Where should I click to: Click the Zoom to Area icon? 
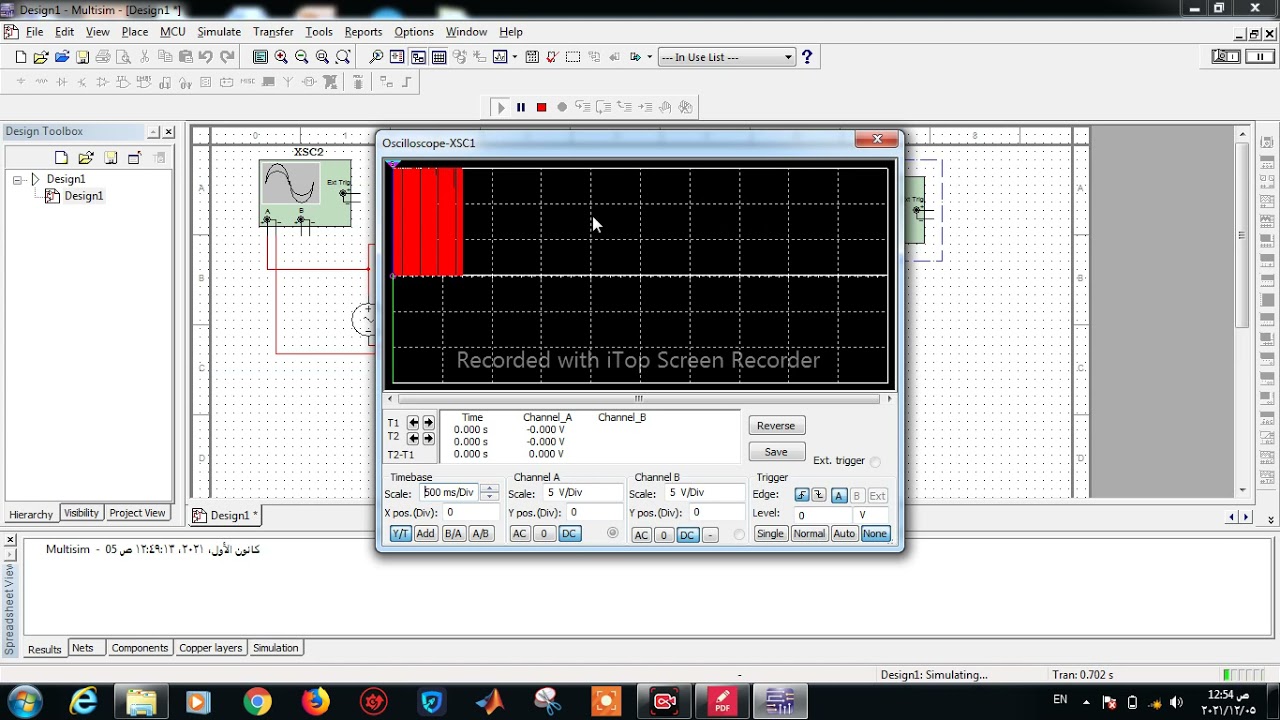[x=322, y=57]
